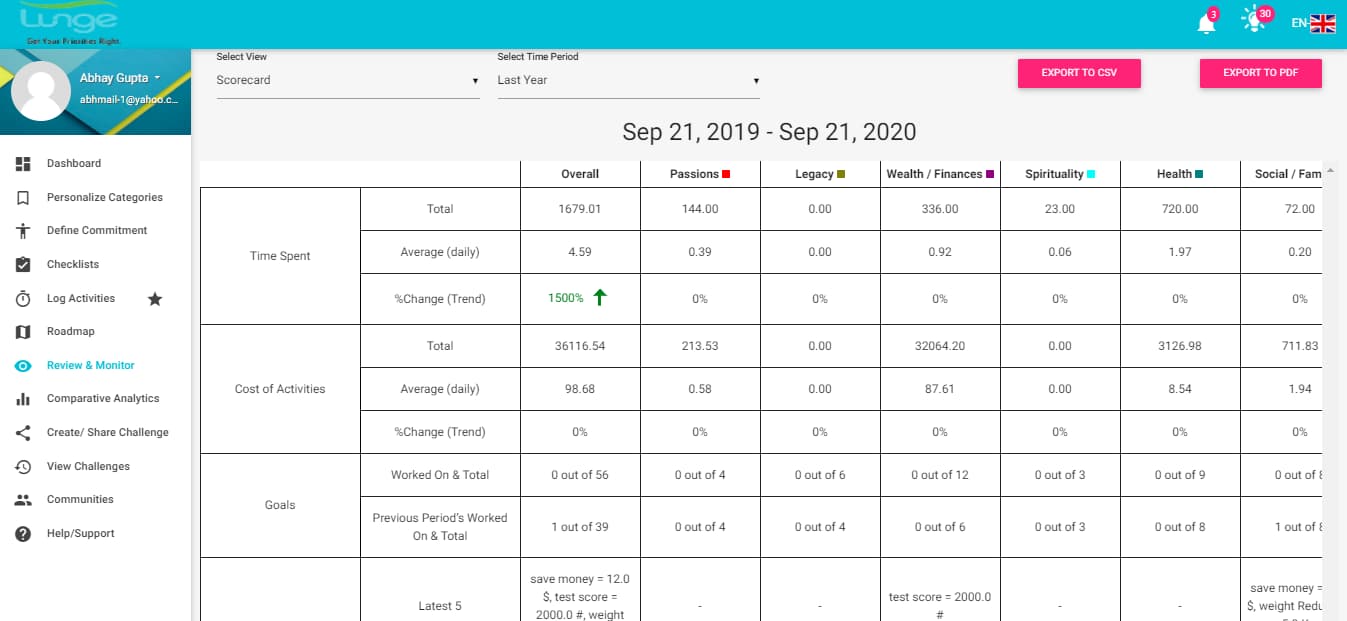Viewport: 1347px width, 621px height.
Task: Open the EN language selector
Action: click(1299, 23)
